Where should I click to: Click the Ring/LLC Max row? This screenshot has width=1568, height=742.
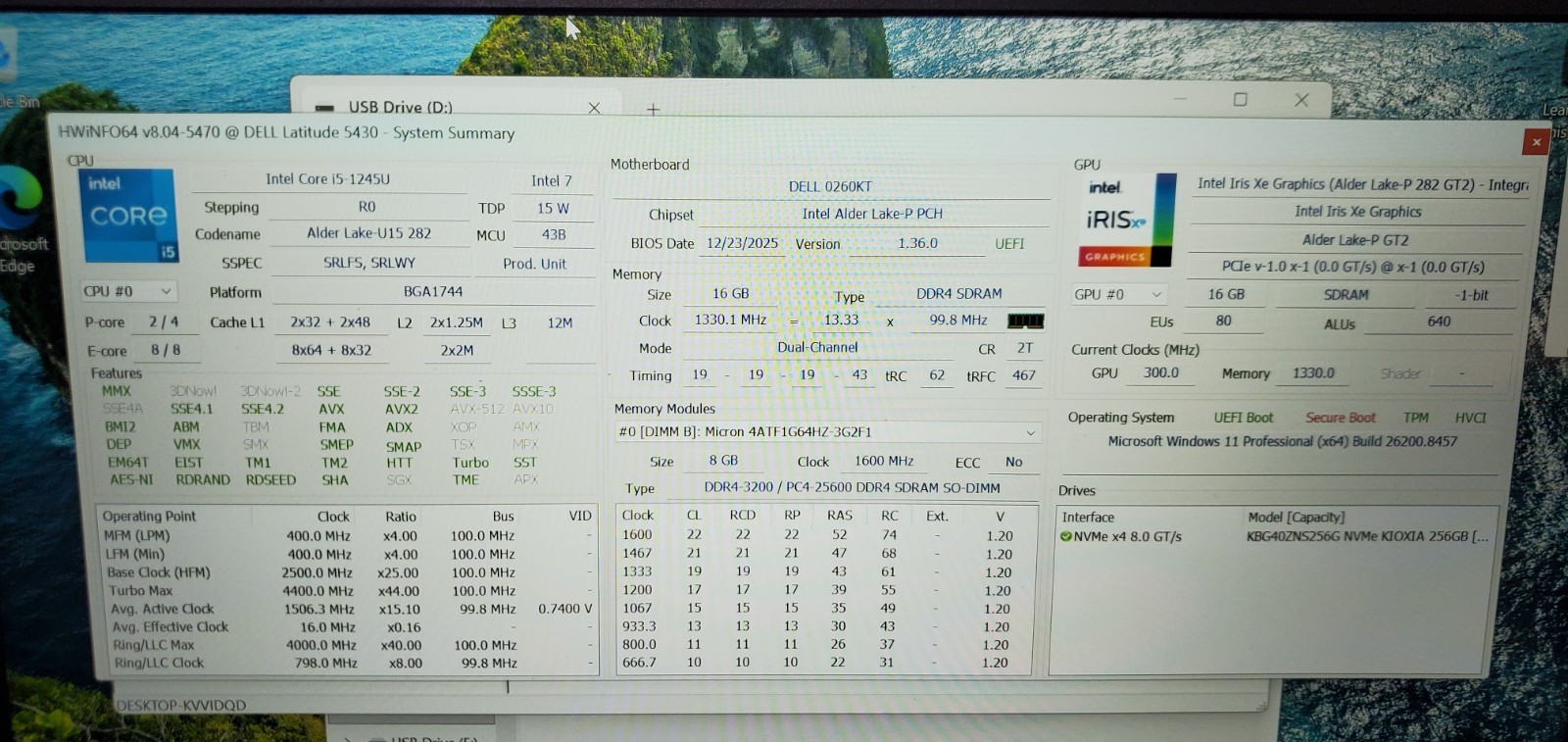pyautogui.click(x=349, y=645)
